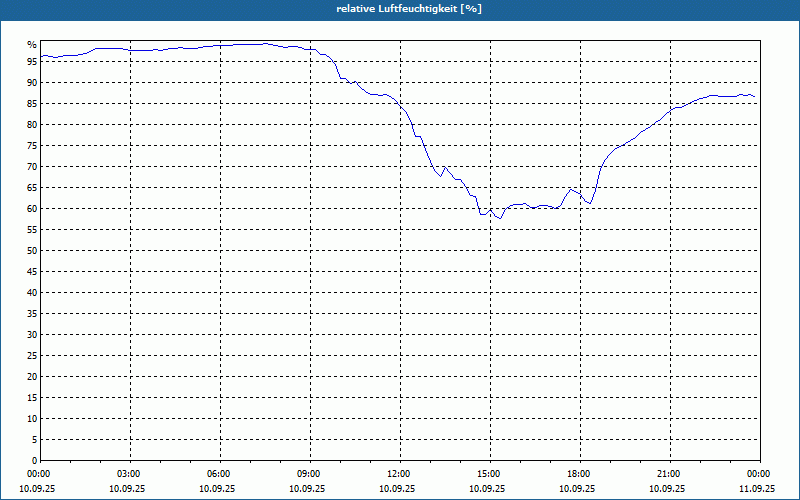Image resolution: width=800 pixels, height=500 pixels.
Task: Click the '10.09.25' date under 06:00
Action: point(217,489)
